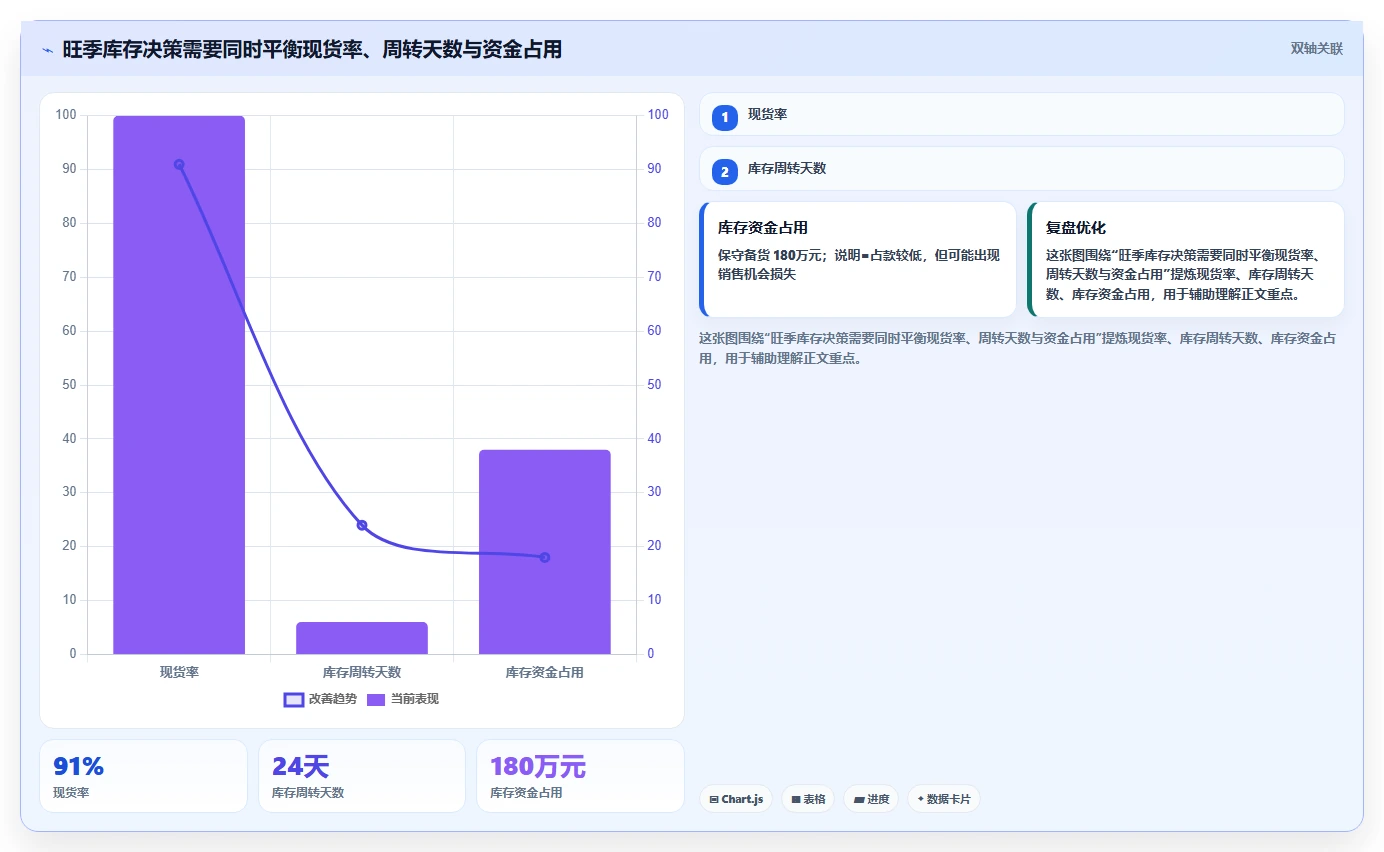This screenshot has width=1384, height=852.
Task: Select the numbered item 2 库存周转天数
Action: click(1021, 168)
